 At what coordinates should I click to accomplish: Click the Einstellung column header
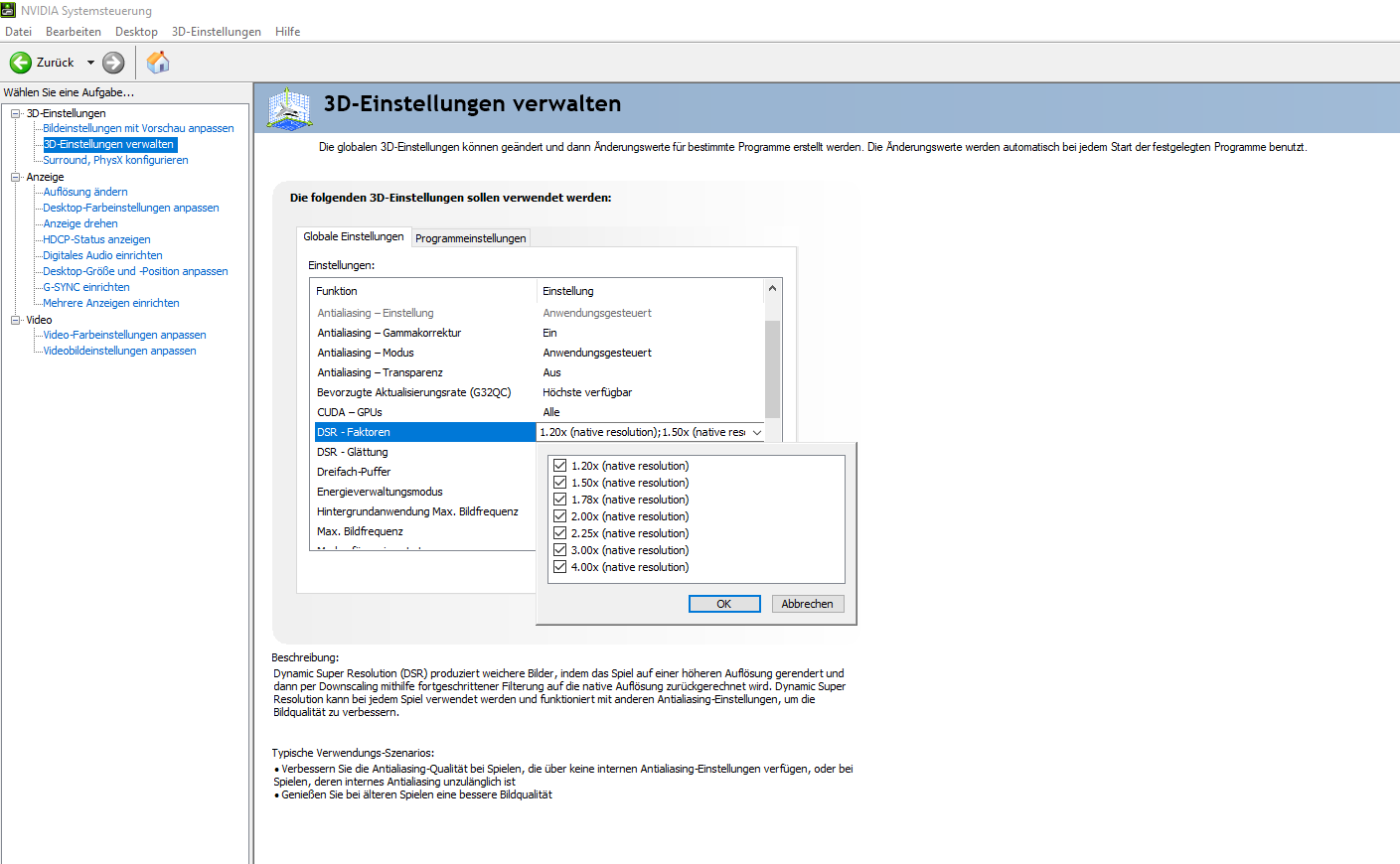pyautogui.click(x=651, y=291)
